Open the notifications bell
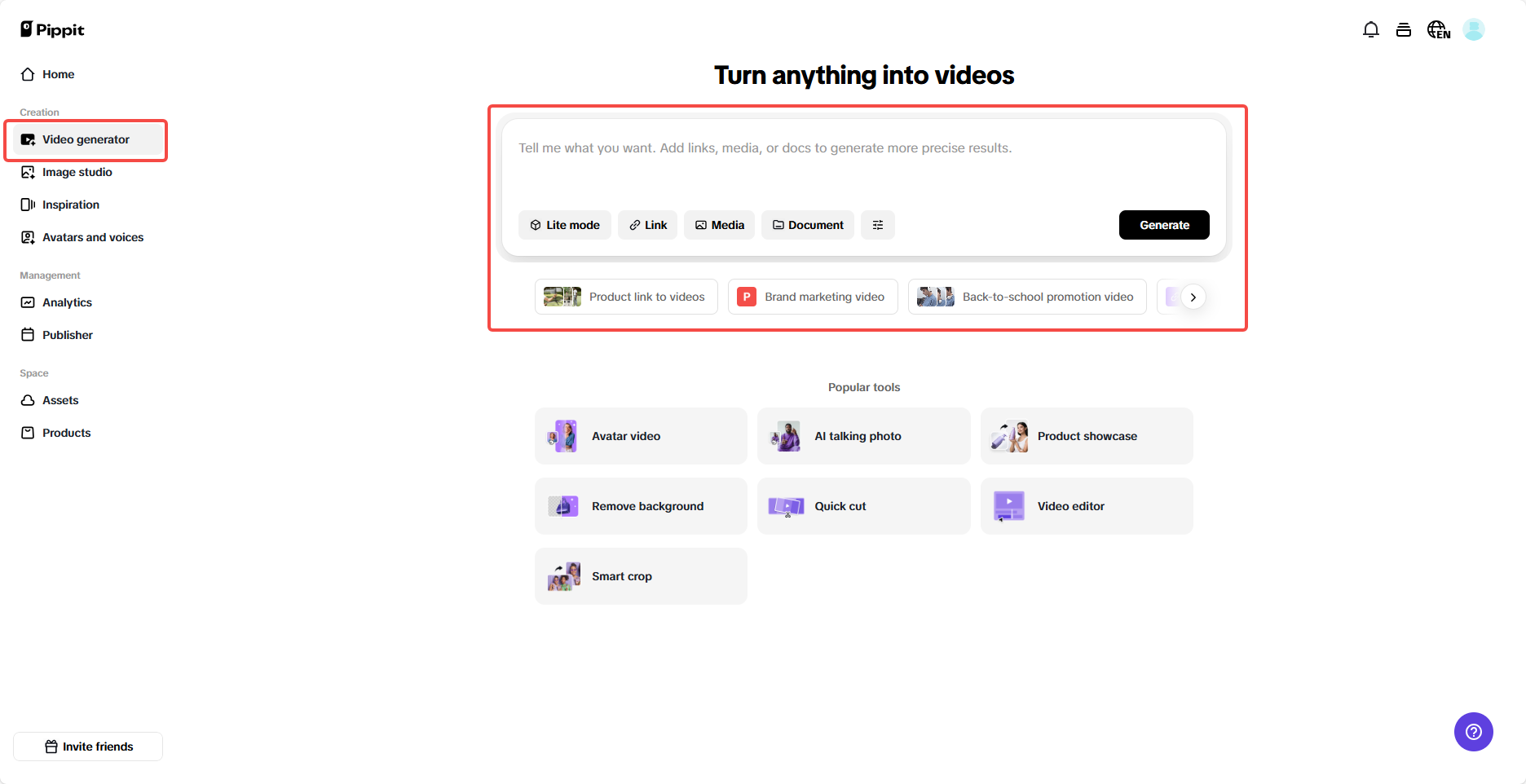Viewport: 1526px width, 784px height. click(1371, 29)
